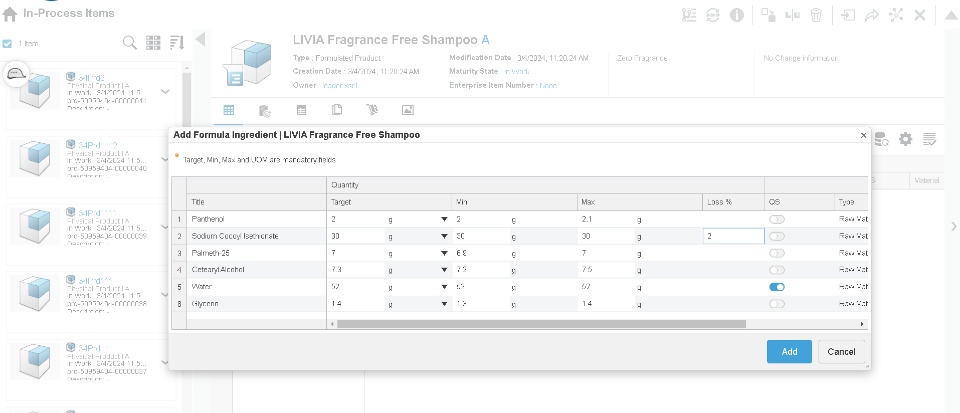Click the Cancel button in the dialog
The image size is (960, 413).
coord(841,352)
